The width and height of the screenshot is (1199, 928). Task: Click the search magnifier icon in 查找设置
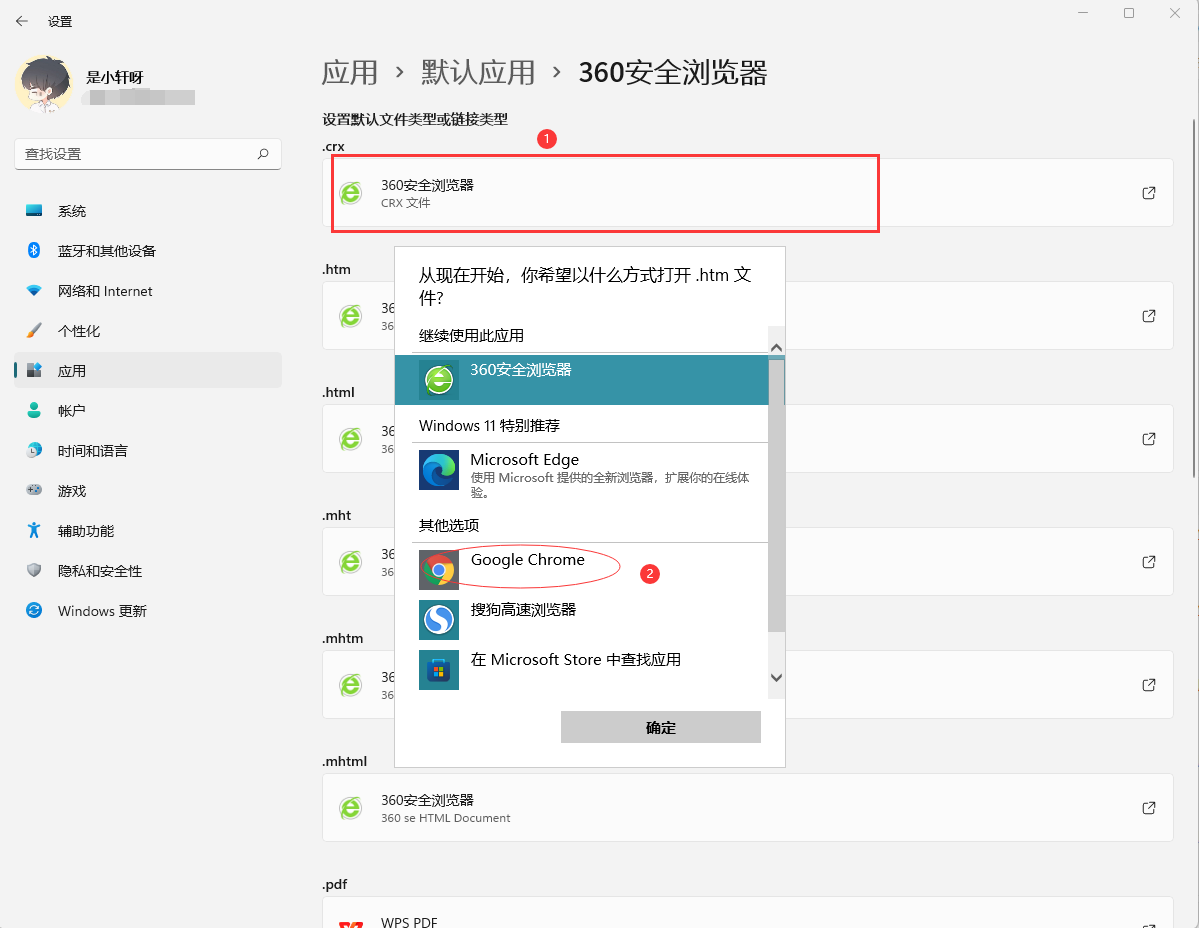pyautogui.click(x=263, y=154)
